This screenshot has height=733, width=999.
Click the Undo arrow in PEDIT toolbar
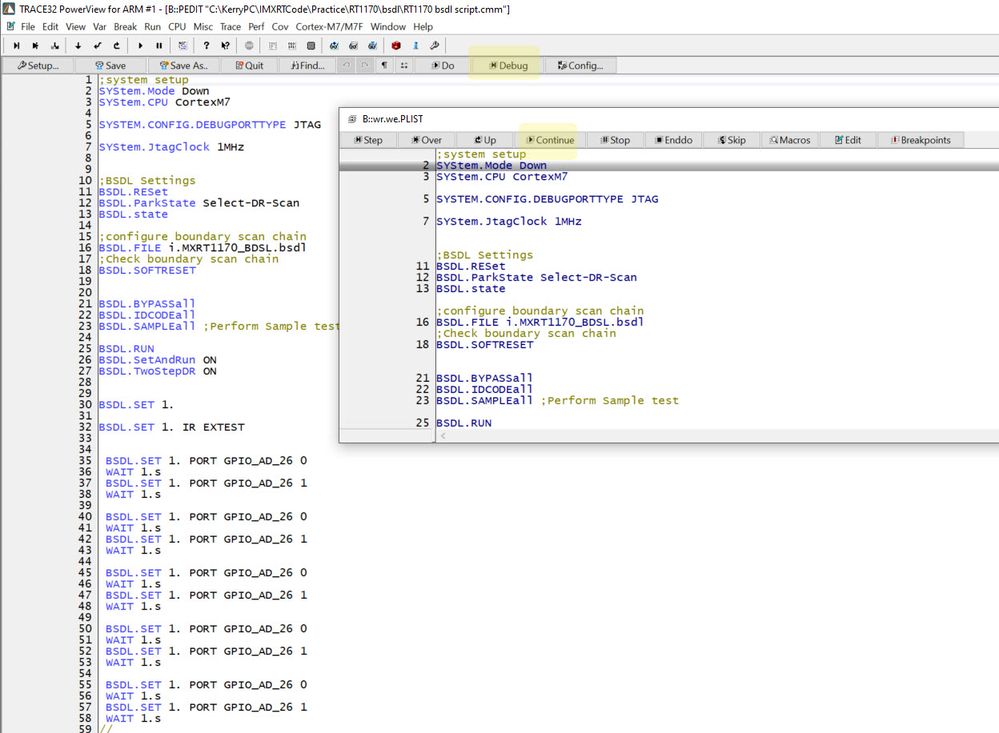tap(346, 66)
